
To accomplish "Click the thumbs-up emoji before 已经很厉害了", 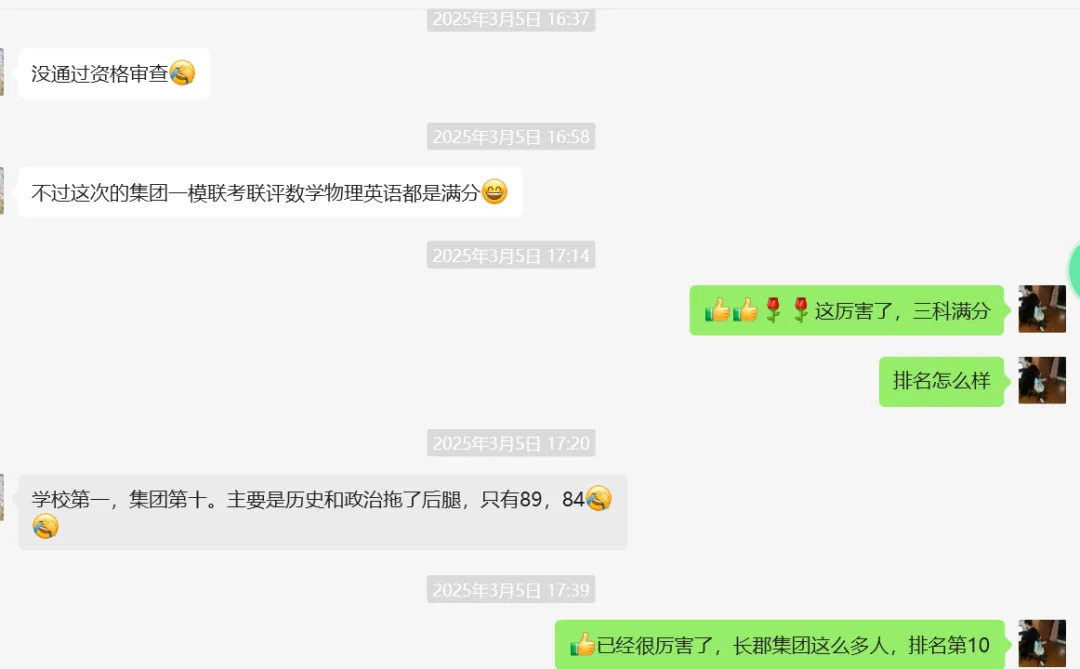I will click(582, 644).
